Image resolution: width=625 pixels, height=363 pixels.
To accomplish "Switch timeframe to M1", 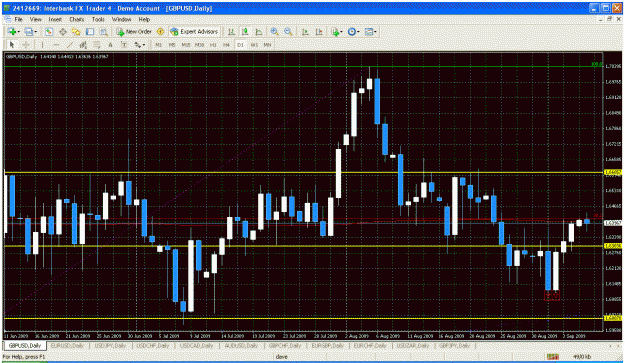I will point(159,45).
